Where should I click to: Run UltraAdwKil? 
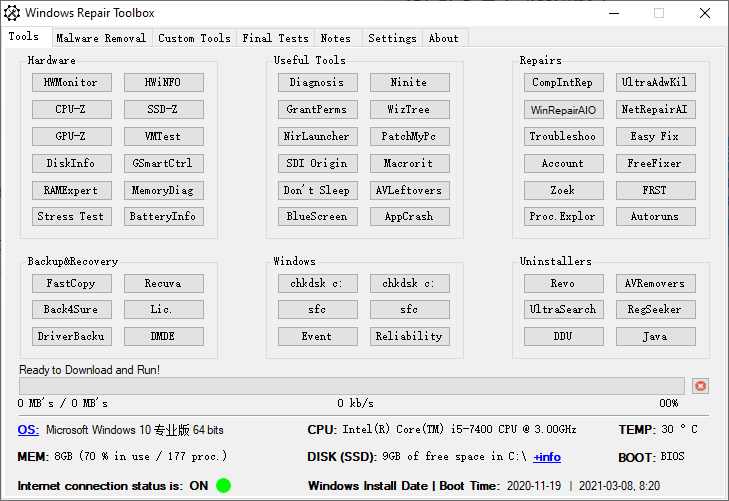(656, 82)
